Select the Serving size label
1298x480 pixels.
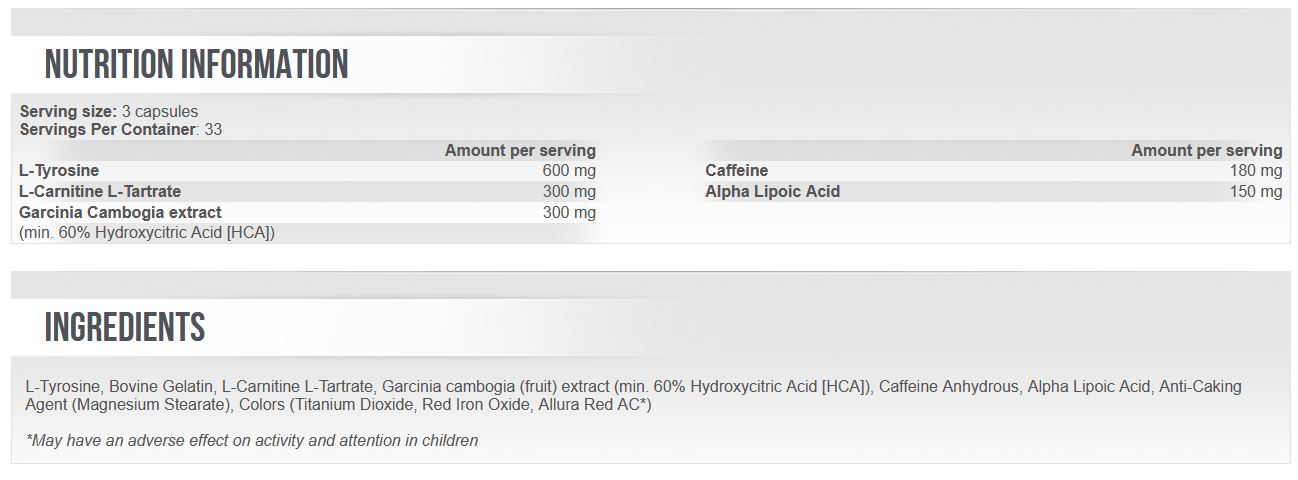[68, 111]
